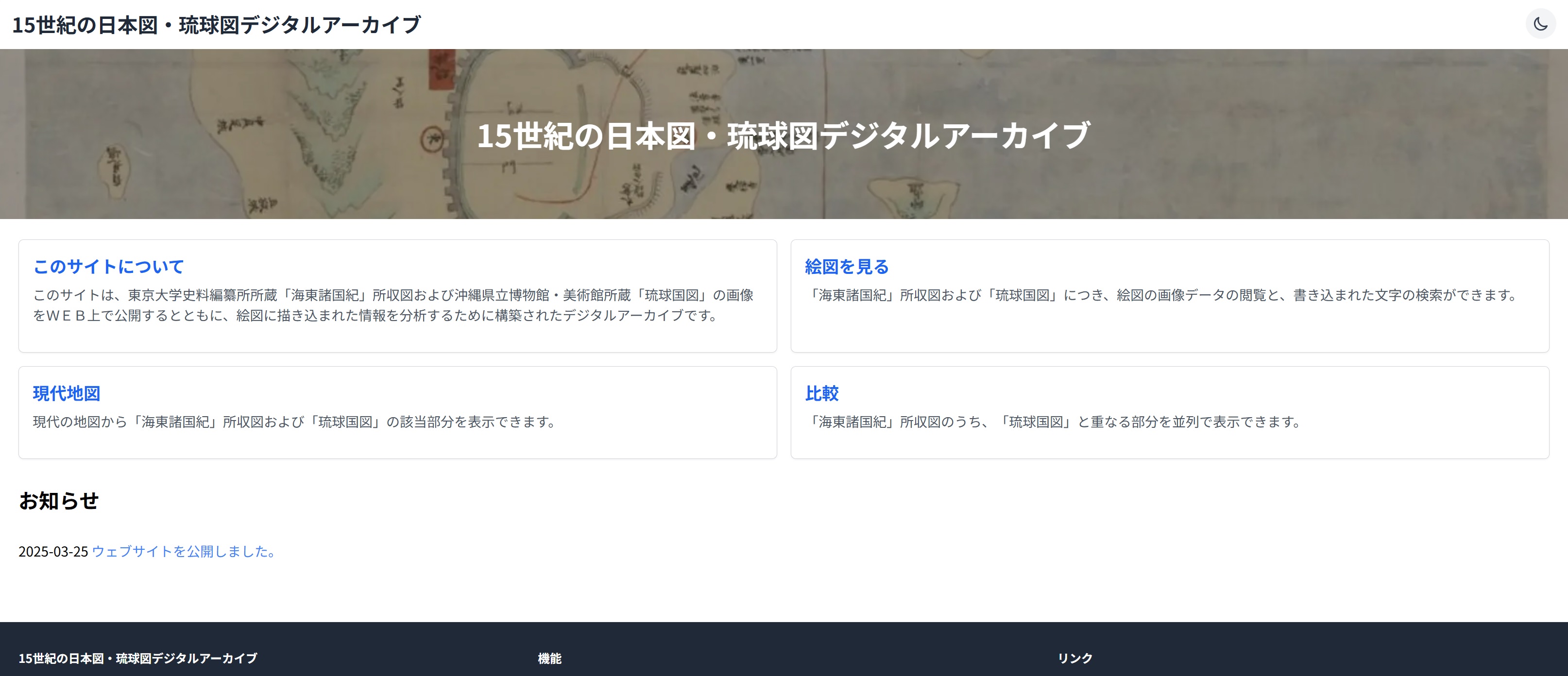Click the 絵図を見る card description text

pyautogui.click(x=1161, y=295)
